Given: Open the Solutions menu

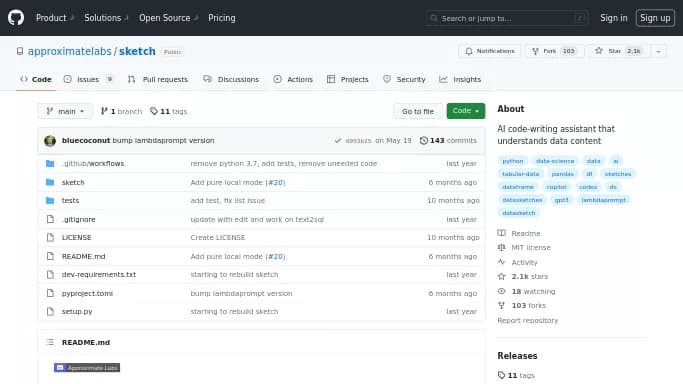Looking at the screenshot, I should tap(106, 18).
